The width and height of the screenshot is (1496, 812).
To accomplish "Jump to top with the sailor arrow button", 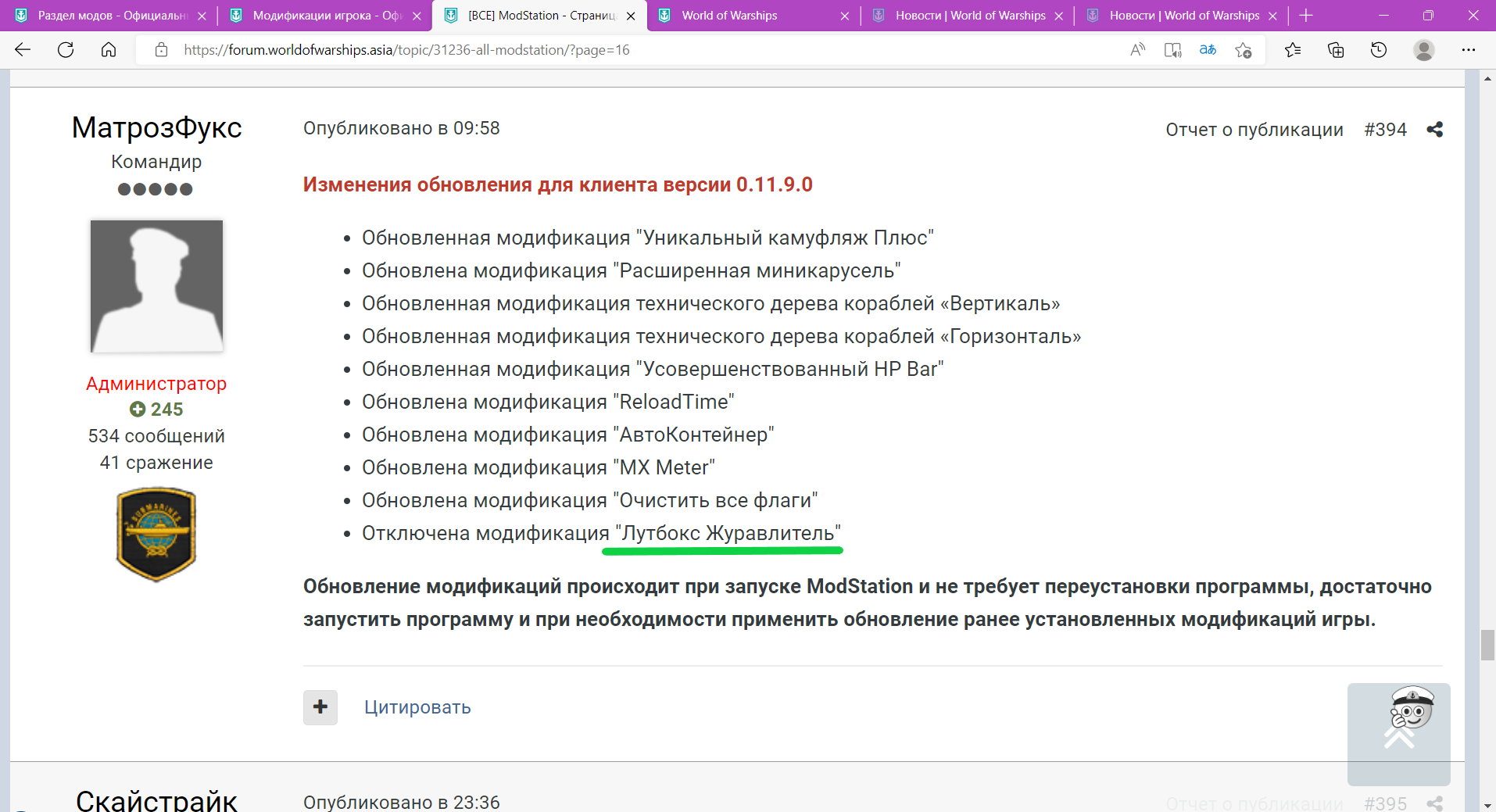I will pyautogui.click(x=1399, y=735).
